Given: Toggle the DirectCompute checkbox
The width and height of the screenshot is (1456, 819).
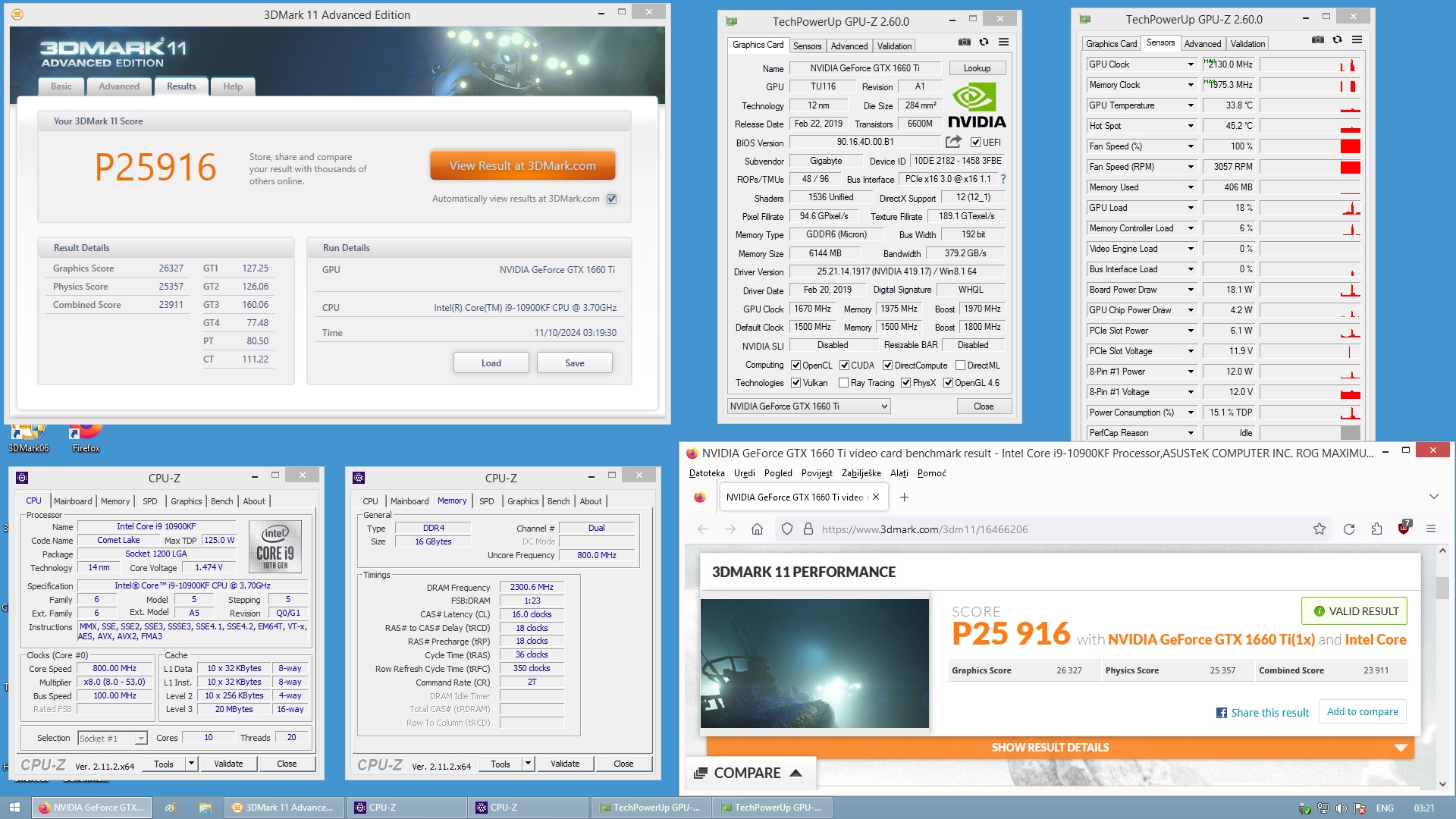Looking at the screenshot, I should (x=887, y=366).
